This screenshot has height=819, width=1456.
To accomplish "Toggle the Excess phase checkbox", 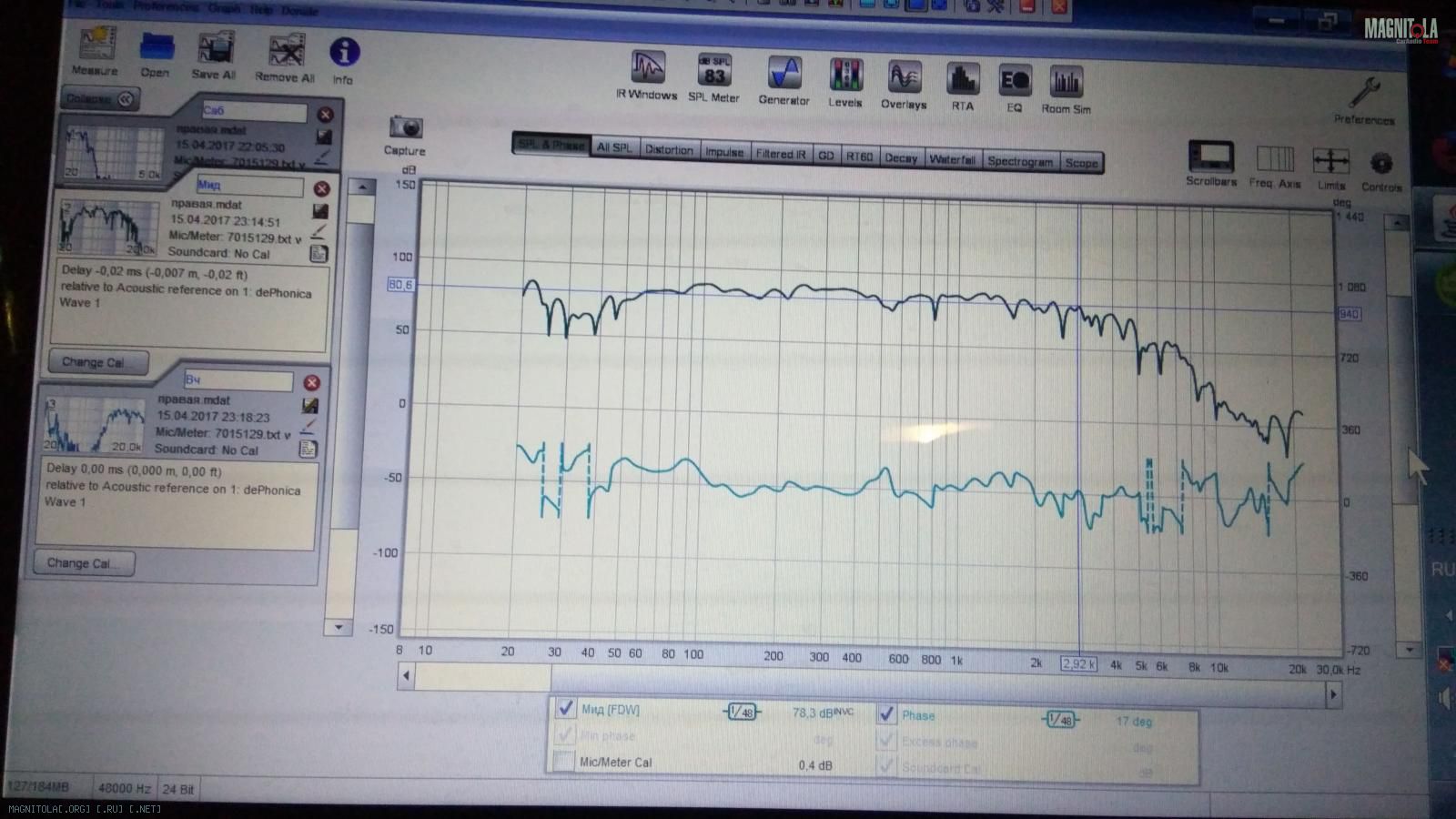I will tap(886, 741).
